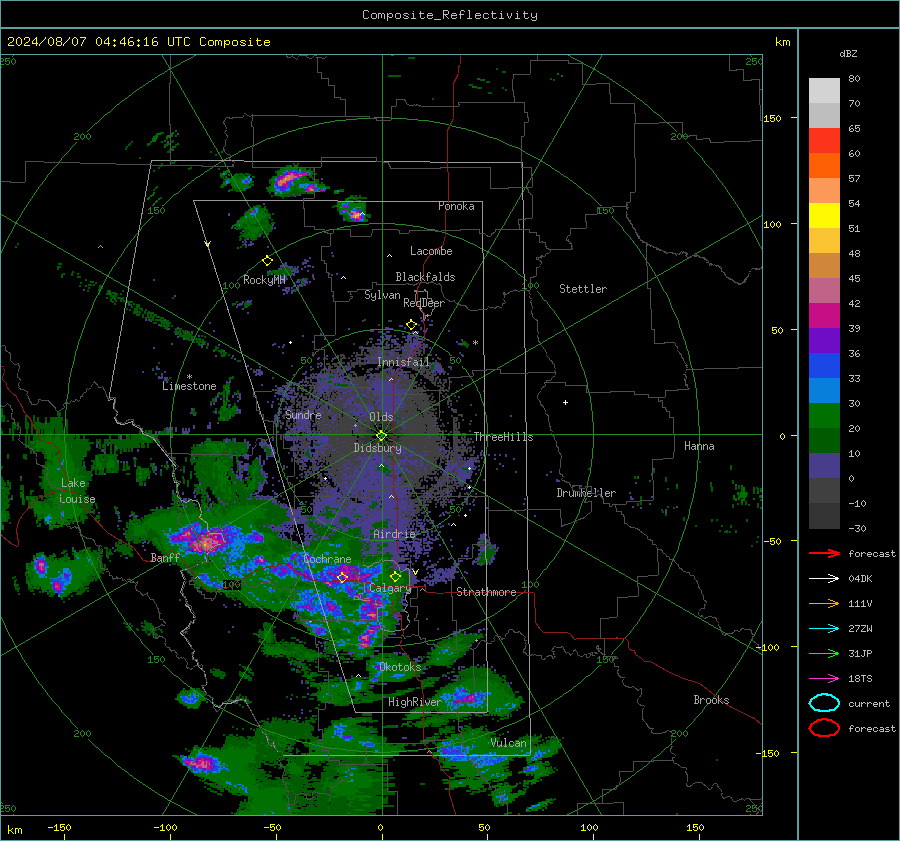Viewport: 900px width, 841px height.
Task: Select the top white swatch near 80 dBZ
Action: point(824,91)
